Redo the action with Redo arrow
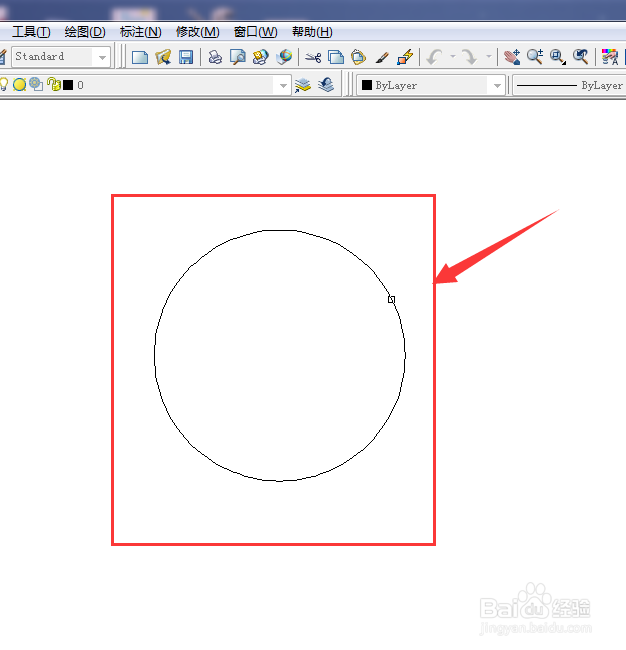The image size is (626, 650). 469,57
